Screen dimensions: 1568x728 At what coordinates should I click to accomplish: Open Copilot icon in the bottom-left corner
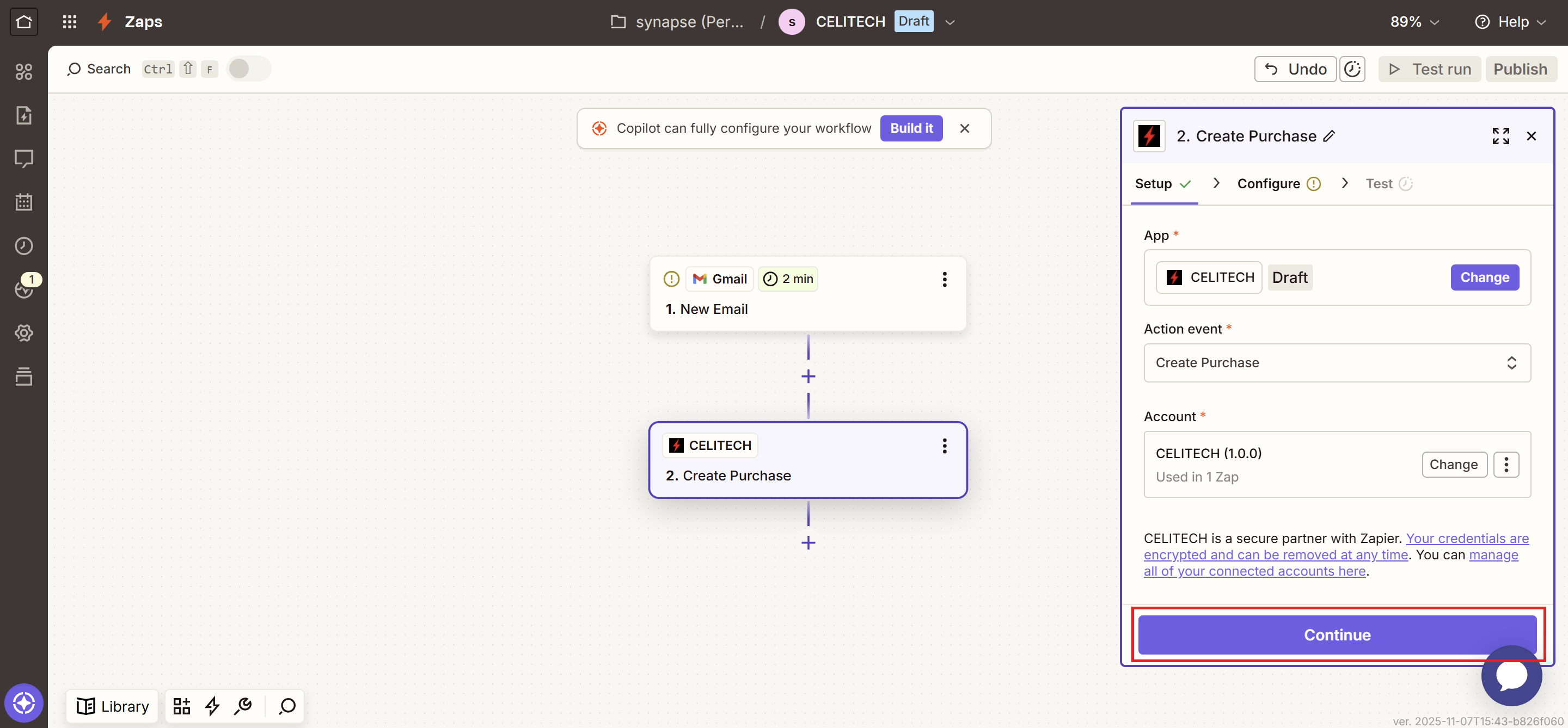tap(24, 703)
